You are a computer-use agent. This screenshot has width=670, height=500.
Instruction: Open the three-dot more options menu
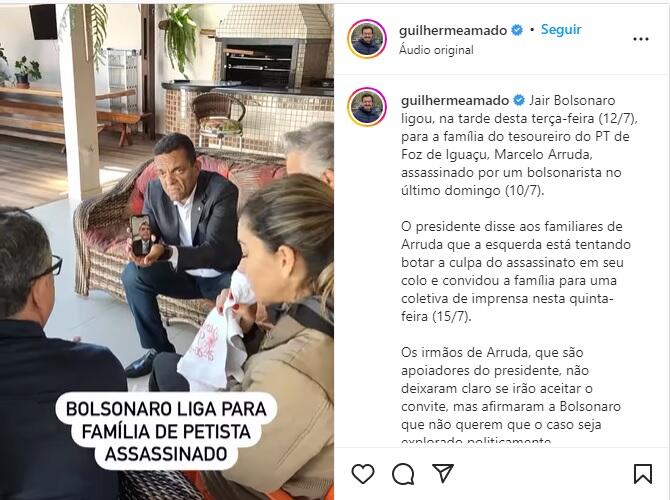pyautogui.click(x=641, y=39)
